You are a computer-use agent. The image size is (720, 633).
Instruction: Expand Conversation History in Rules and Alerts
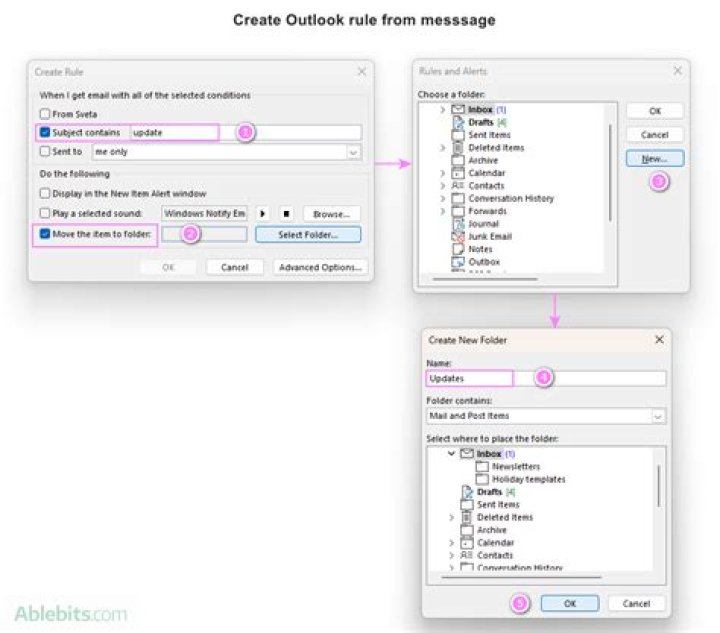point(443,198)
